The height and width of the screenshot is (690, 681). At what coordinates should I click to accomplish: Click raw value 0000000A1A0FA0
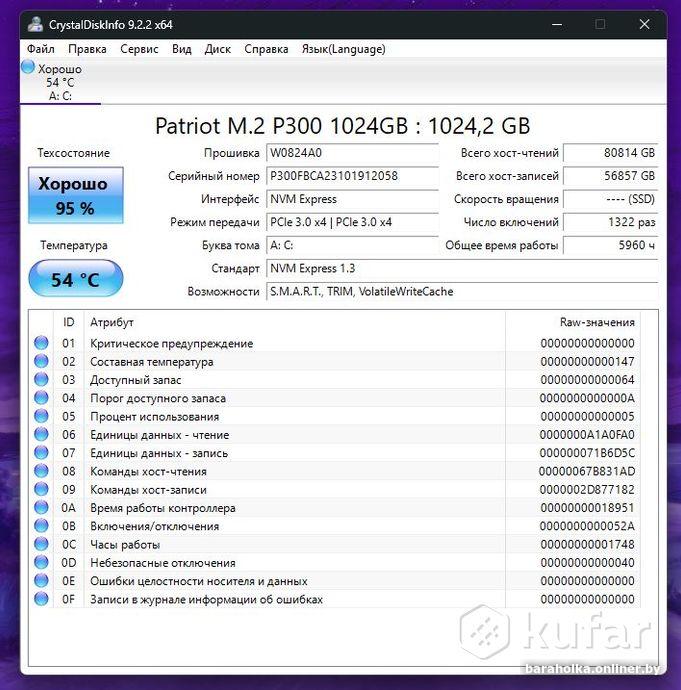point(587,435)
